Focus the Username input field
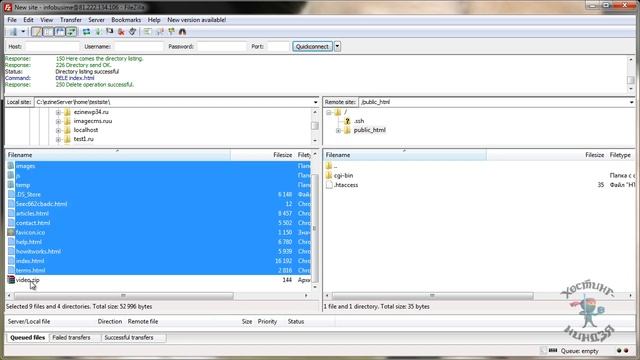This screenshot has width=640, height=360. (138, 47)
